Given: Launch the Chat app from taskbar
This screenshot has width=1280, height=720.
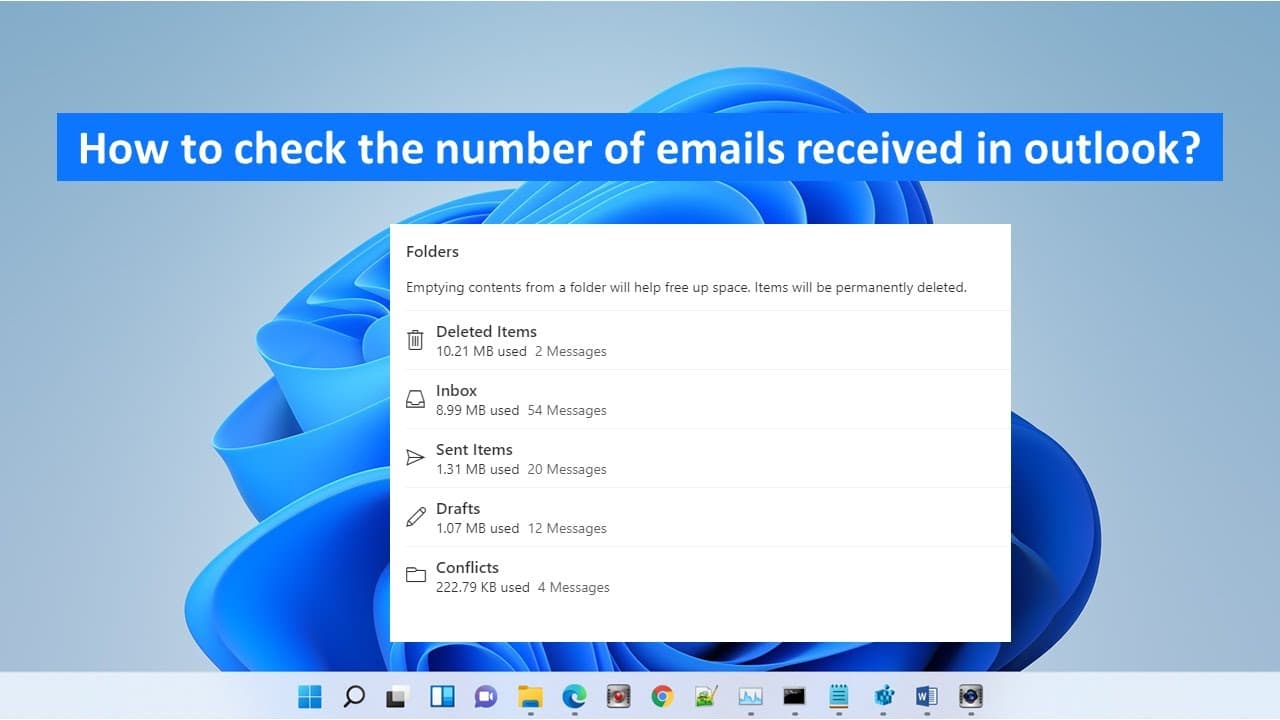Looking at the screenshot, I should click(x=486, y=696).
